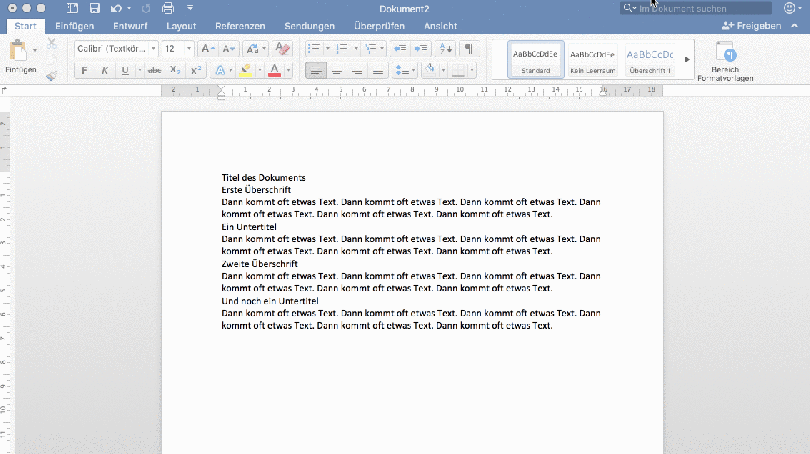Apply the Überschrift 1 style
This screenshot has height=454, width=810.
point(649,60)
